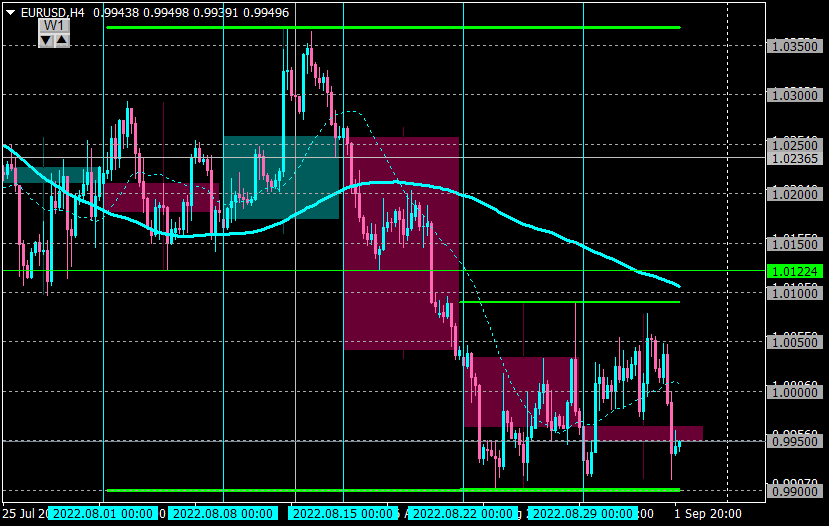Click the down arrow button under W1
The height and width of the screenshot is (526, 829).
click(x=47, y=40)
